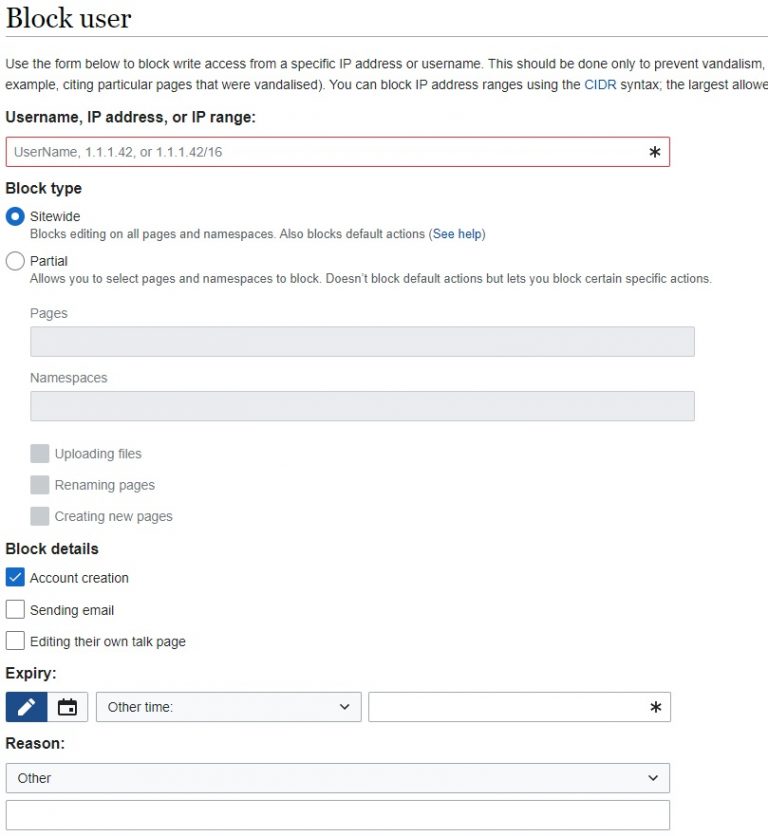Click the required asterisk on the expiry field
768x836 pixels.
pyautogui.click(x=655, y=707)
